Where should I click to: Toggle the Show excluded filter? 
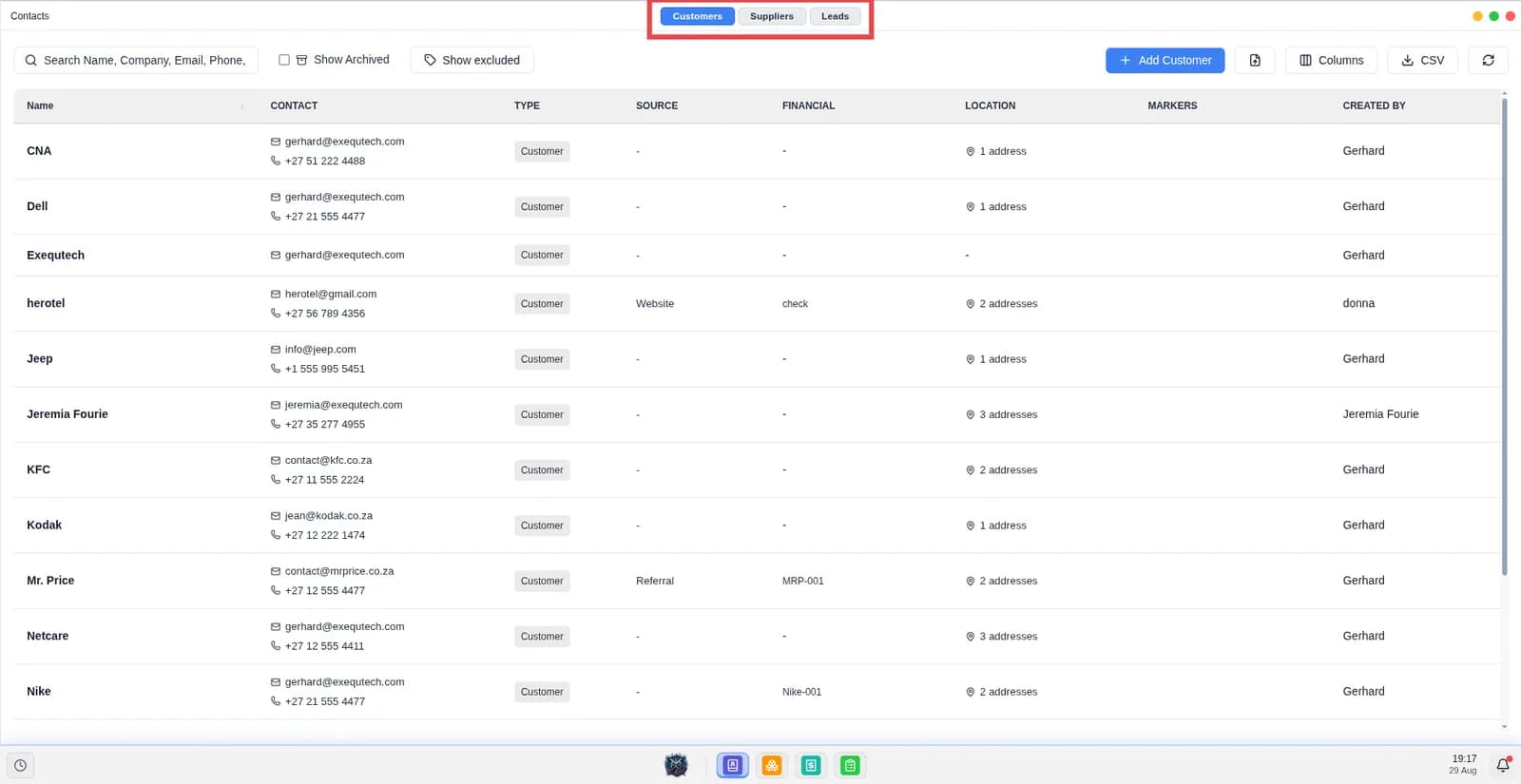pyautogui.click(x=472, y=60)
